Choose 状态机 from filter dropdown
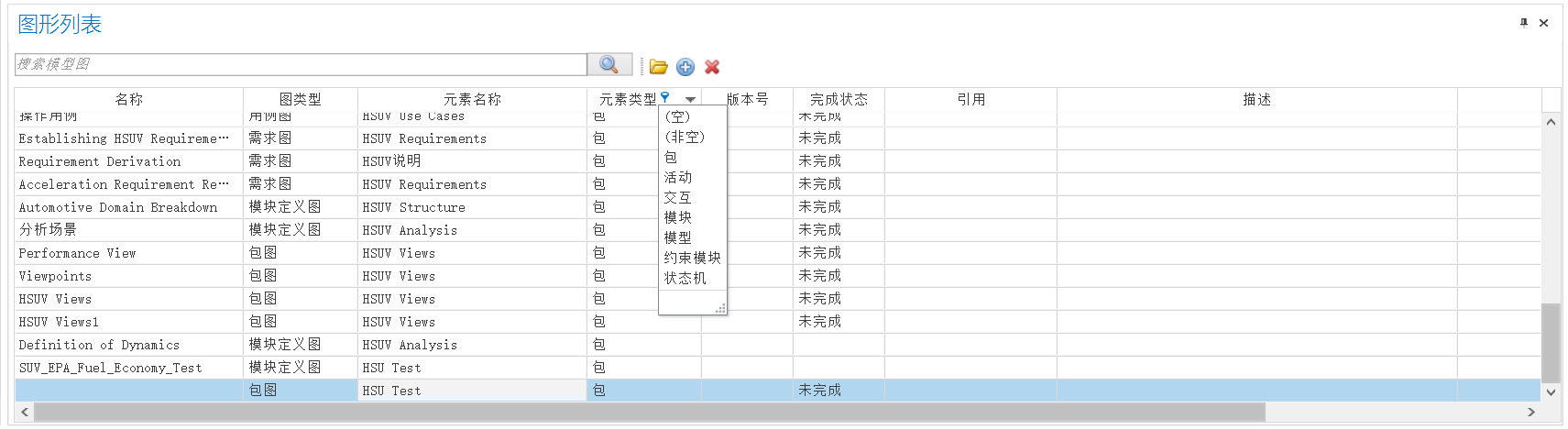Image resolution: width=1568 pixels, height=430 pixels. [x=685, y=278]
